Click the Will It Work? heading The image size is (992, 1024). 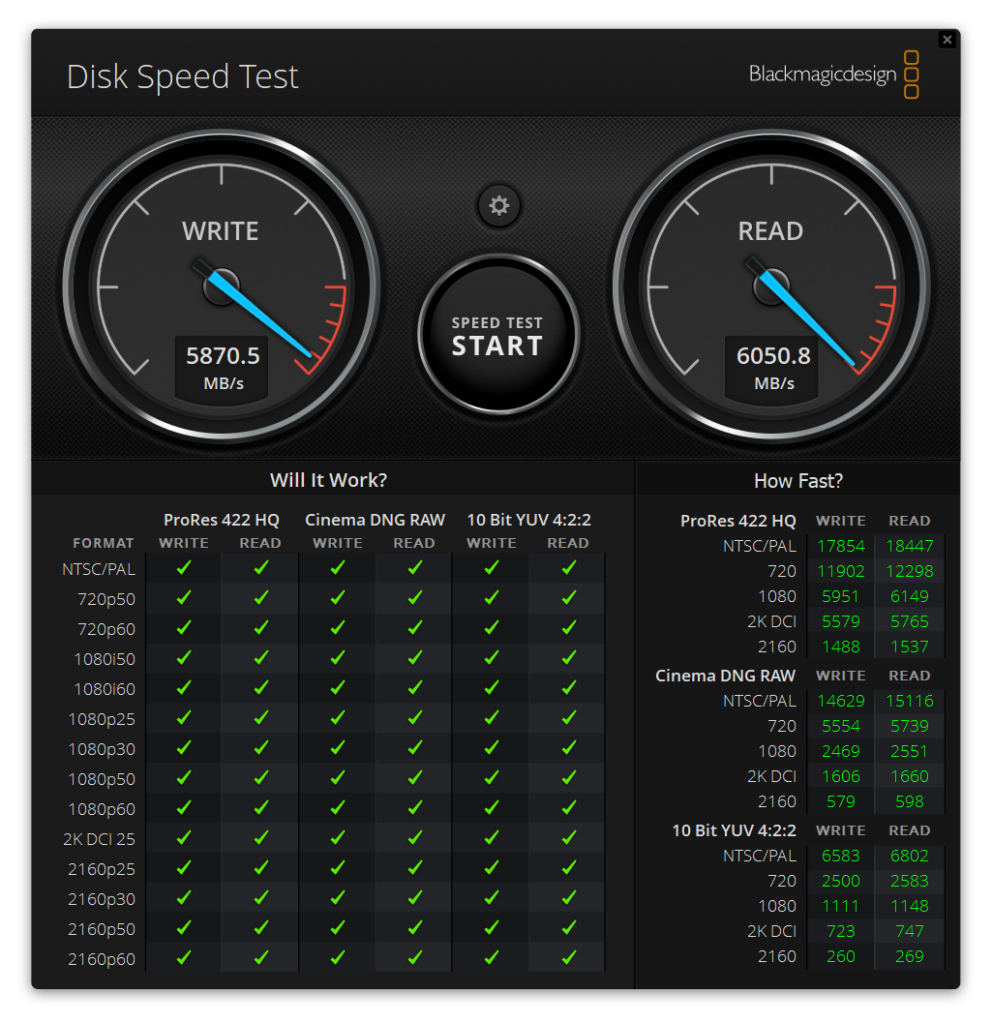point(328,480)
